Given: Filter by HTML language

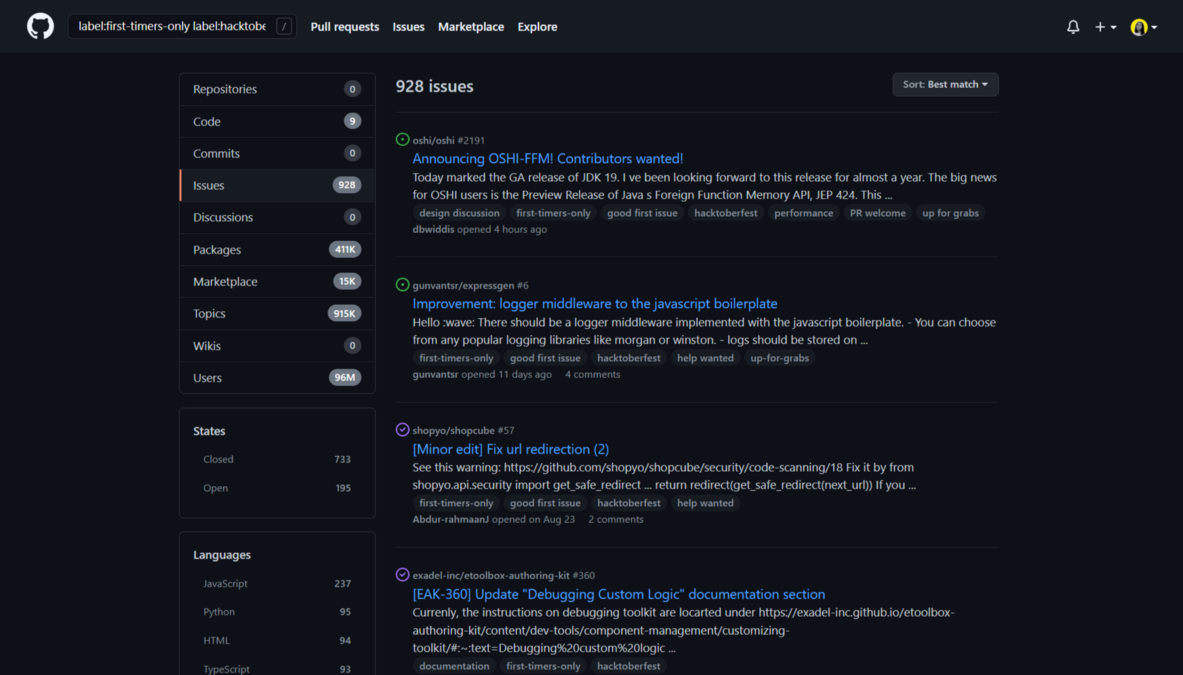Looking at the screenshot, I should coord(277,640).
